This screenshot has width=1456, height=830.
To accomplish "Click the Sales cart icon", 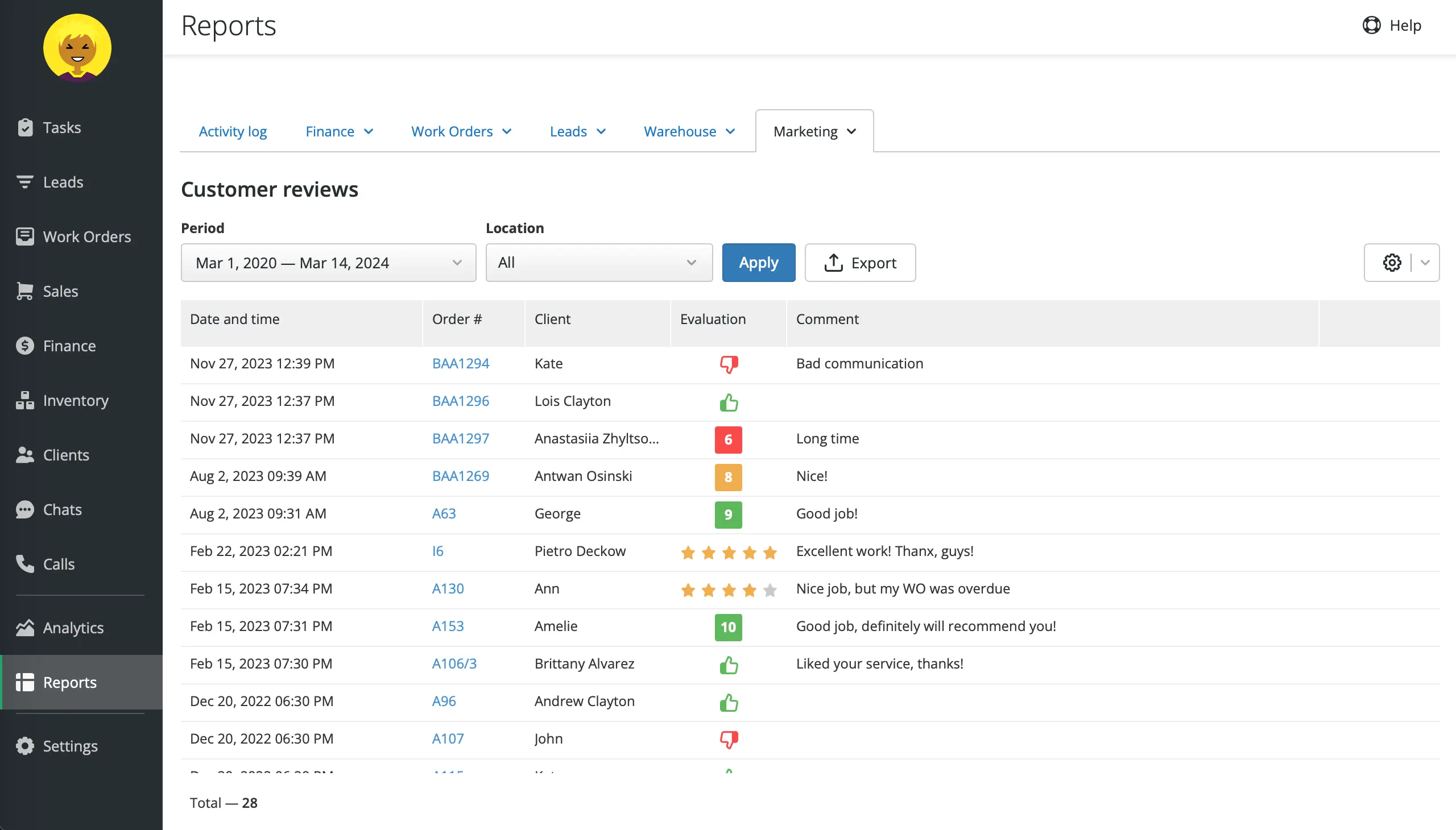I will click(25, 291).
